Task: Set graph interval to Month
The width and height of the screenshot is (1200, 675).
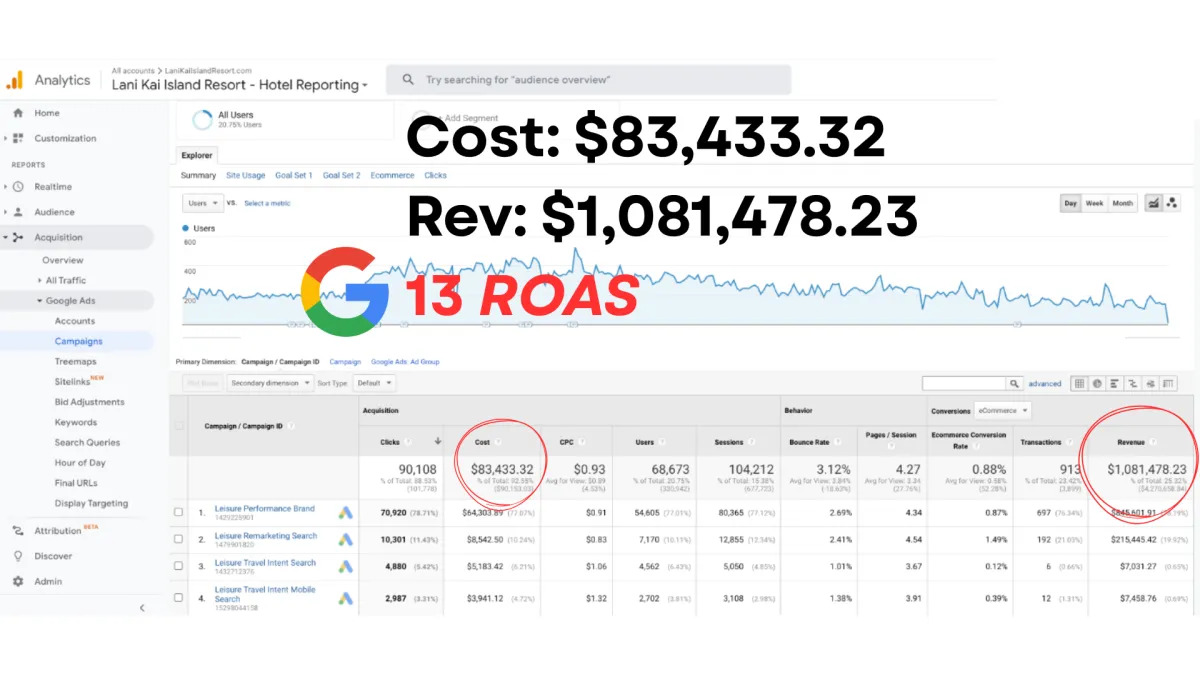Action: point(1123,203)
